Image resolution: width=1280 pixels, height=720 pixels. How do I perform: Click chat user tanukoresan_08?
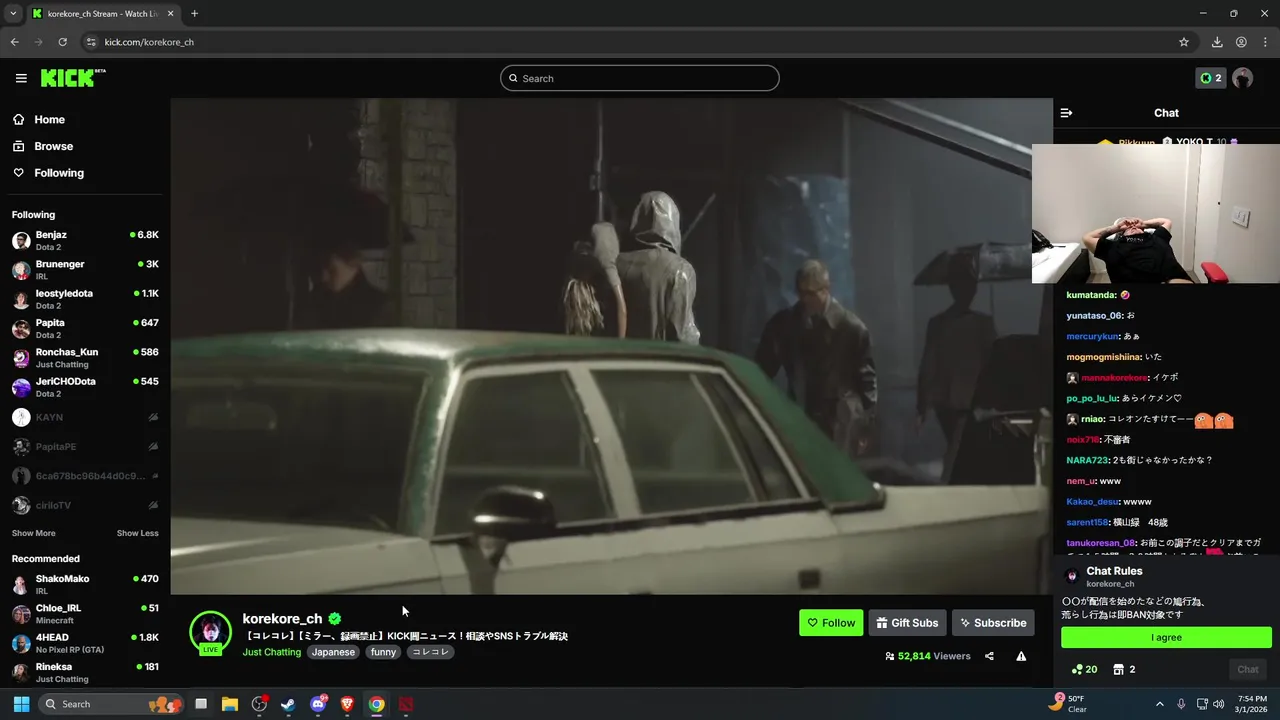point(1100,543)
